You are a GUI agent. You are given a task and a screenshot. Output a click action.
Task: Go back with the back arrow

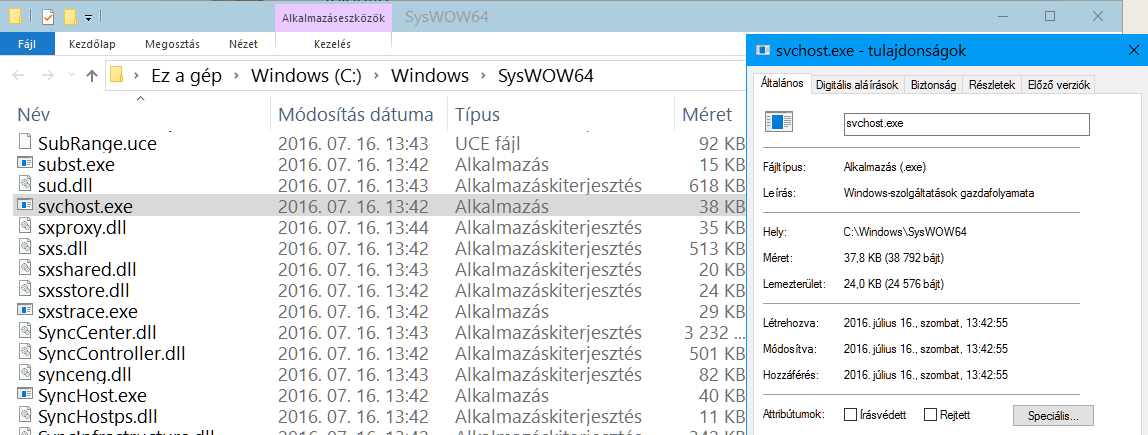[20, 75]
